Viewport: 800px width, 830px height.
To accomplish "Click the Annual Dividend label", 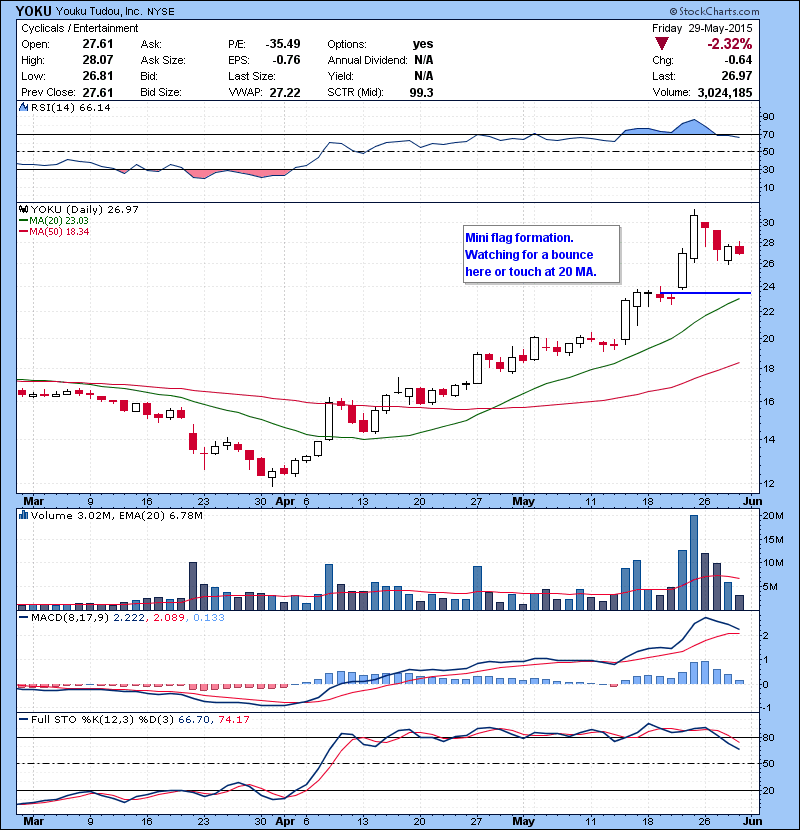I will tap(367, 60).
